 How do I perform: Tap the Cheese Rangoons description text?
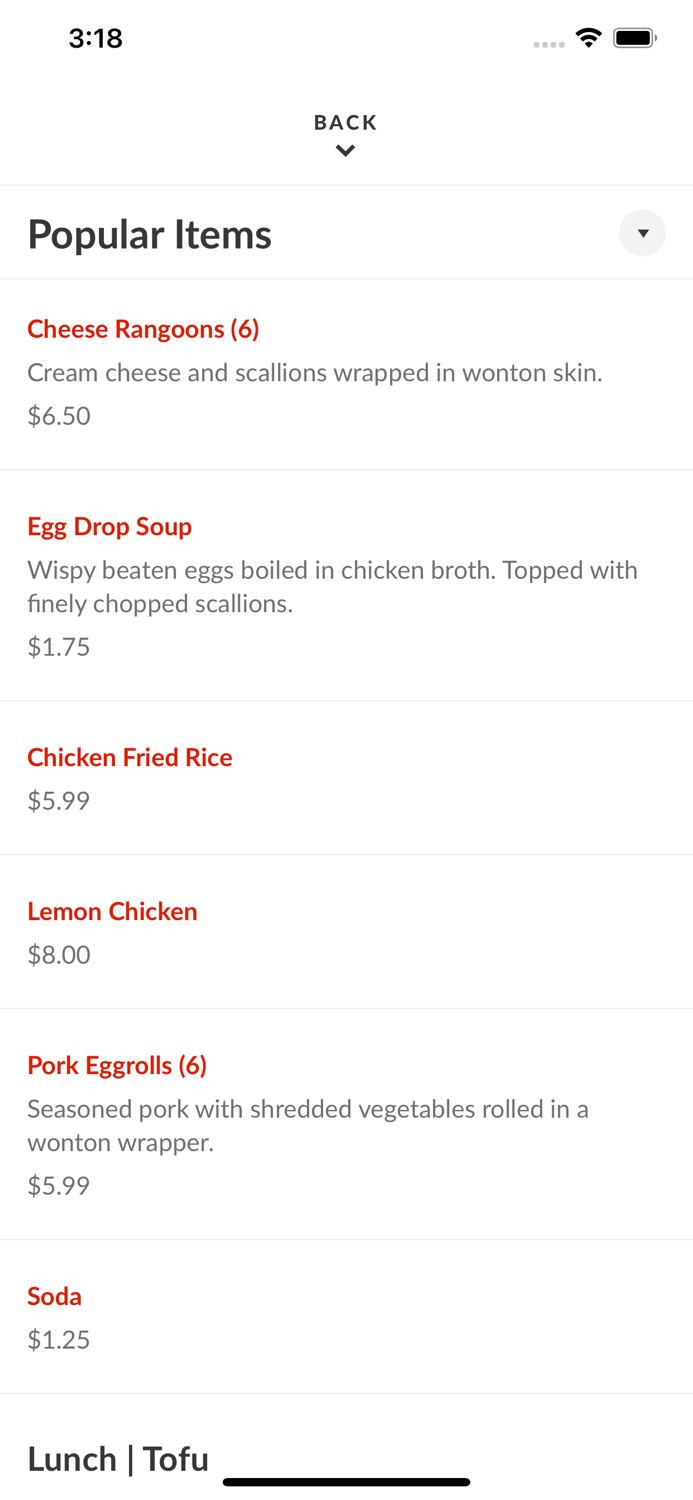(x=314, y=373)
